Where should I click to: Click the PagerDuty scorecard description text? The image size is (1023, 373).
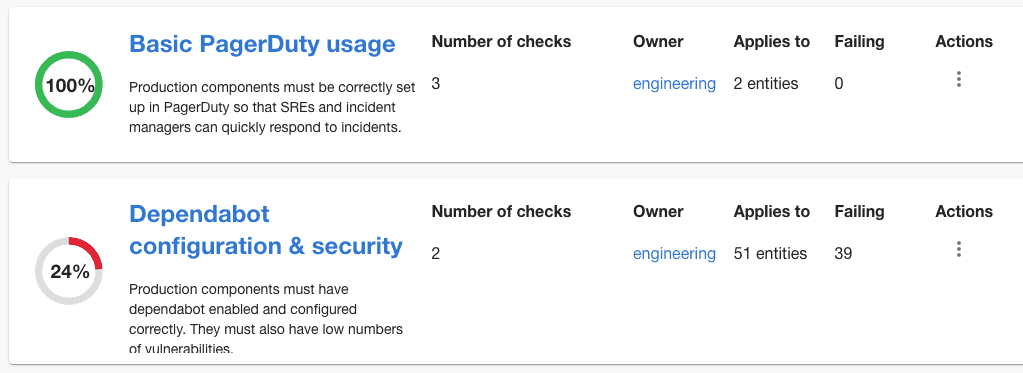(x=272, y=108)
